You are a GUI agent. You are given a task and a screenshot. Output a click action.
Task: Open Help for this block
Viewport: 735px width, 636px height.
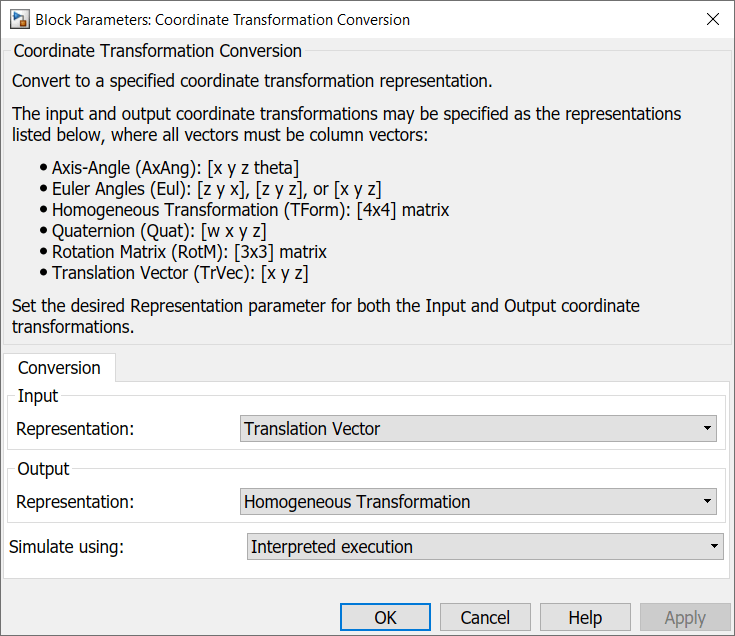(585, 618)
